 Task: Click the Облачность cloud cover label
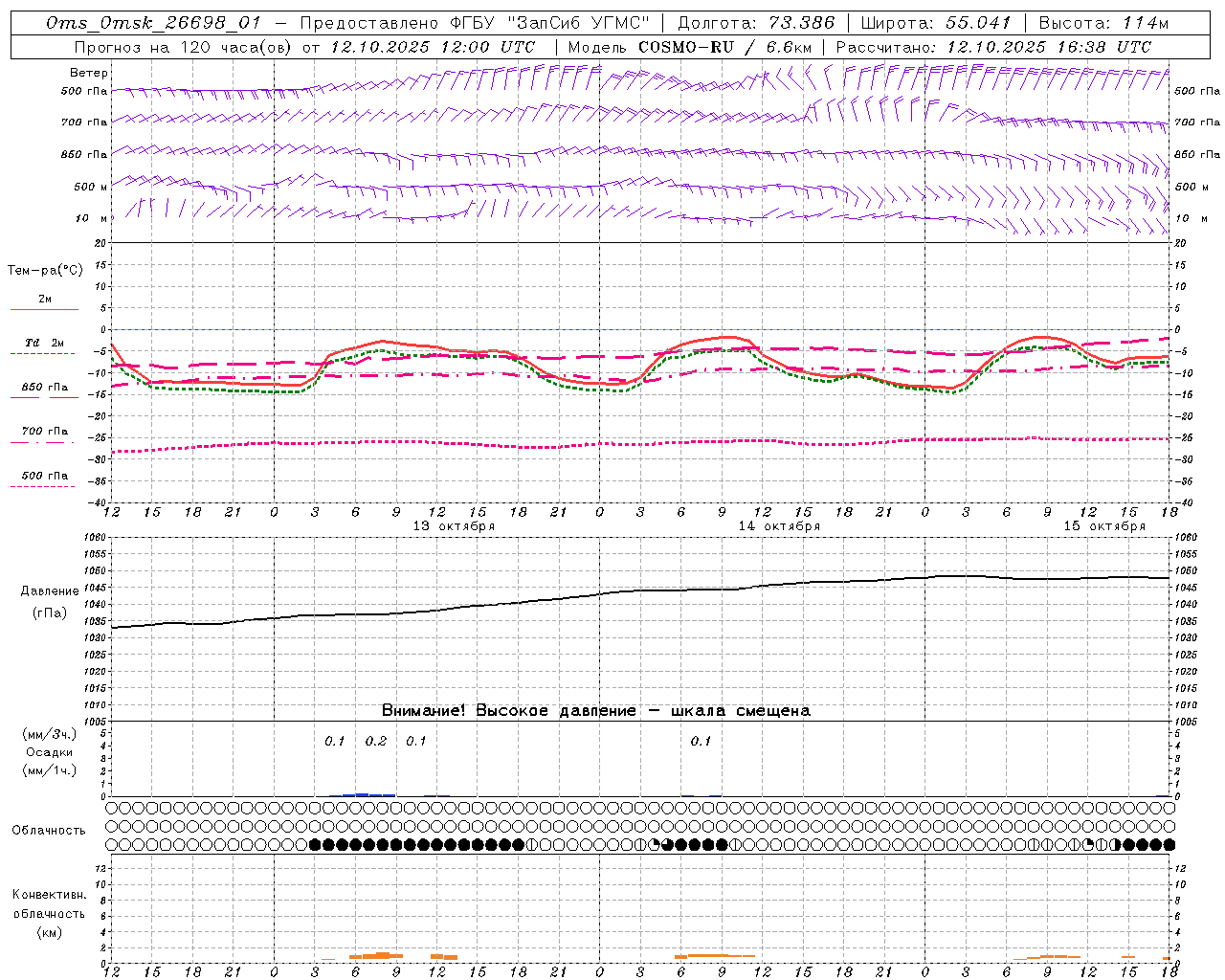[49, 831]
